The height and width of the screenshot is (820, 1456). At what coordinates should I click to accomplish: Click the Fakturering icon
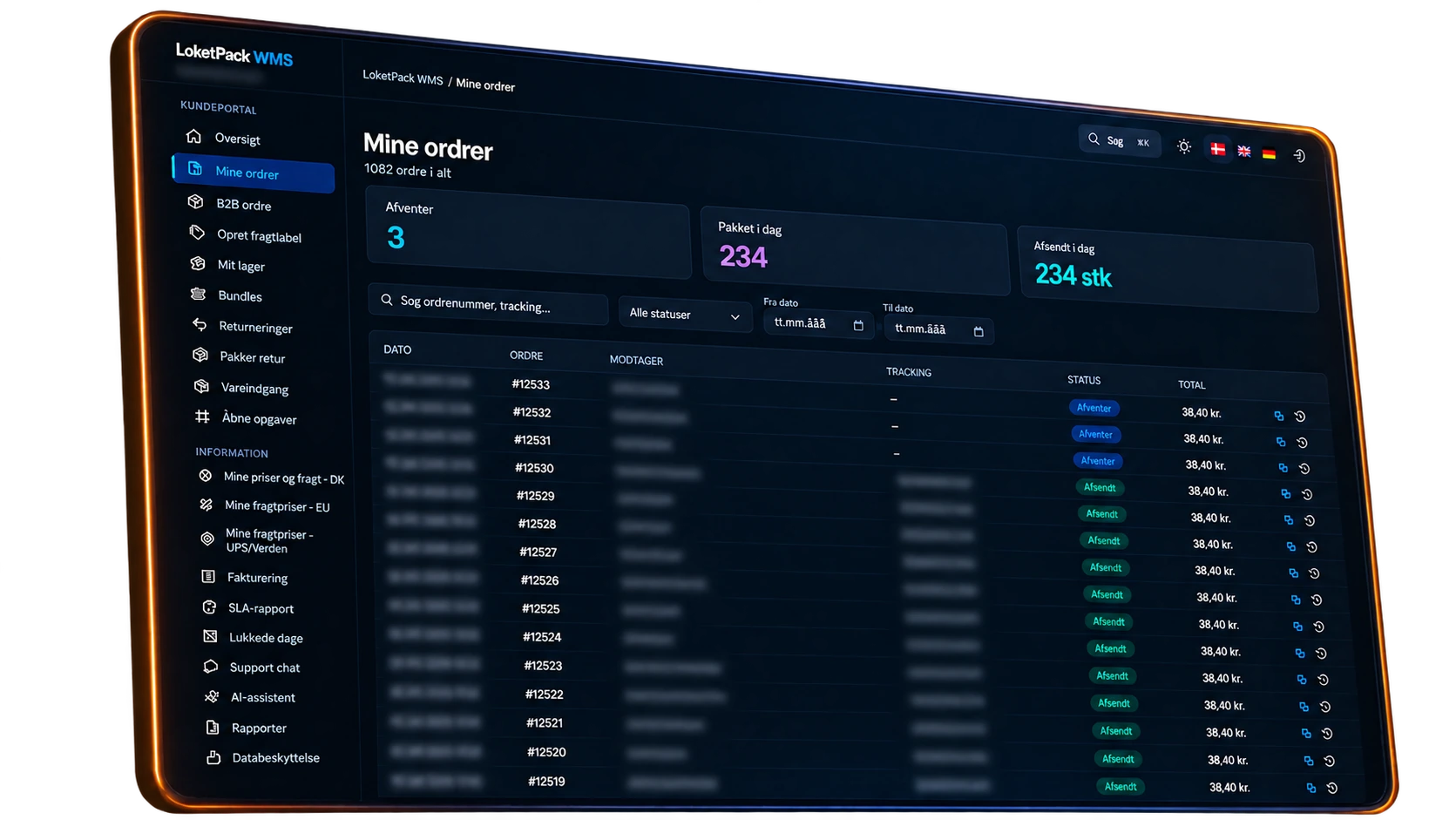coord(208,576)
